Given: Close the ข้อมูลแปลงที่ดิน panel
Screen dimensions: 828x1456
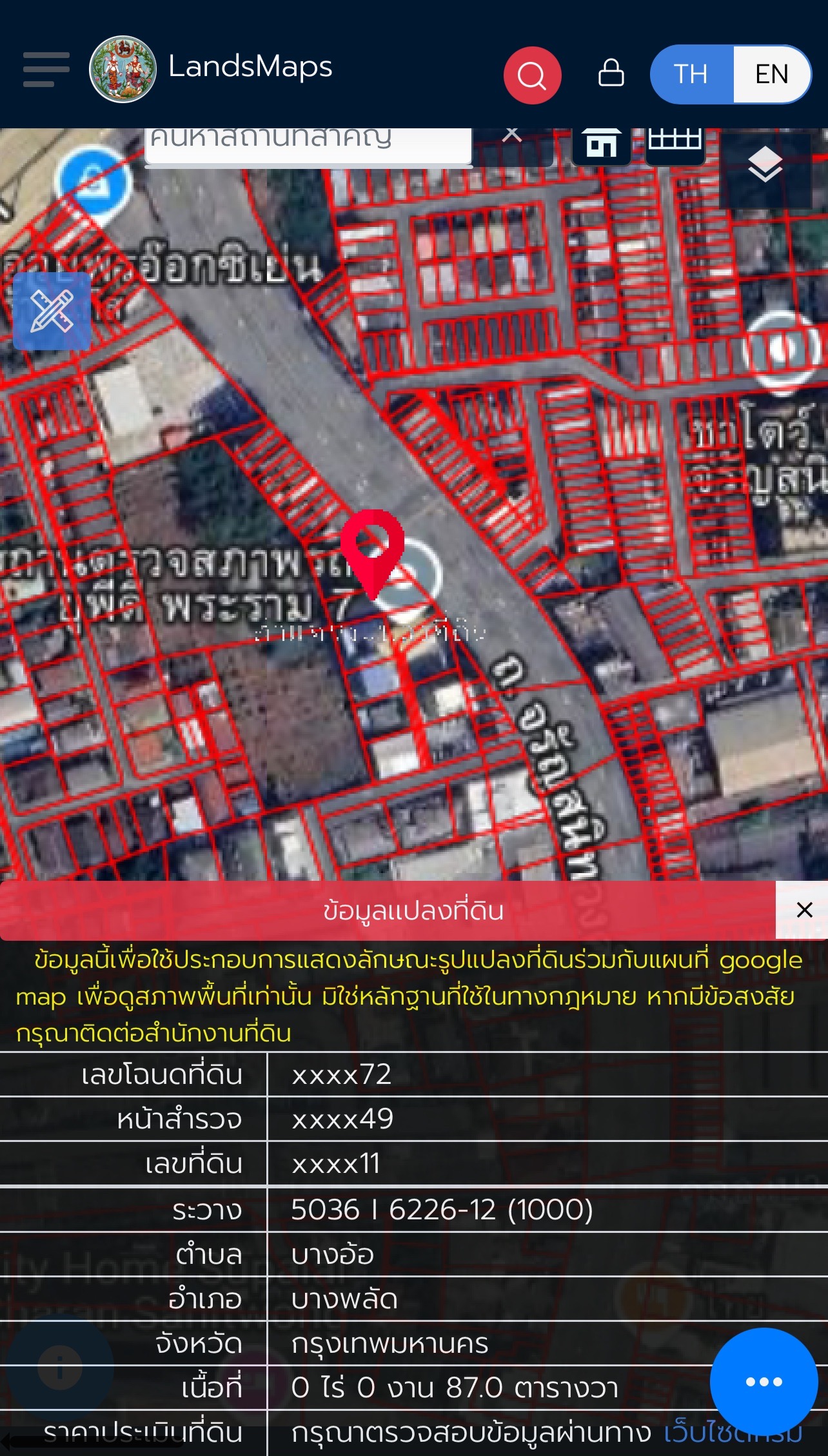Looking at the screenshot, I should (x=803, y=910).
